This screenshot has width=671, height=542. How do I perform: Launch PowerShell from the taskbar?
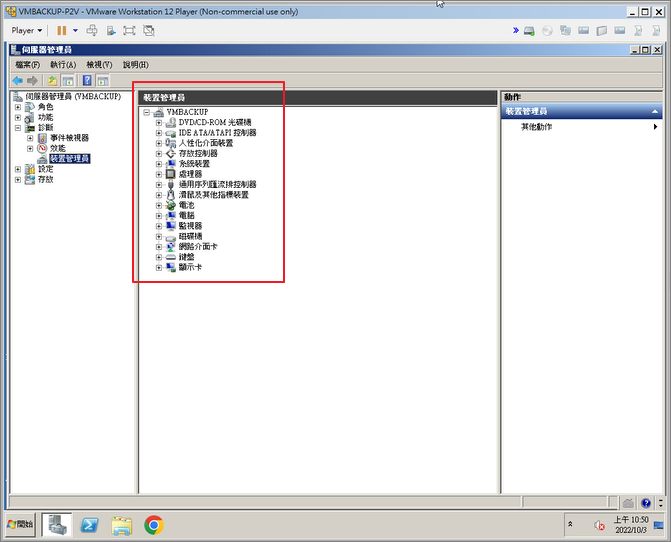pos(89,525)
